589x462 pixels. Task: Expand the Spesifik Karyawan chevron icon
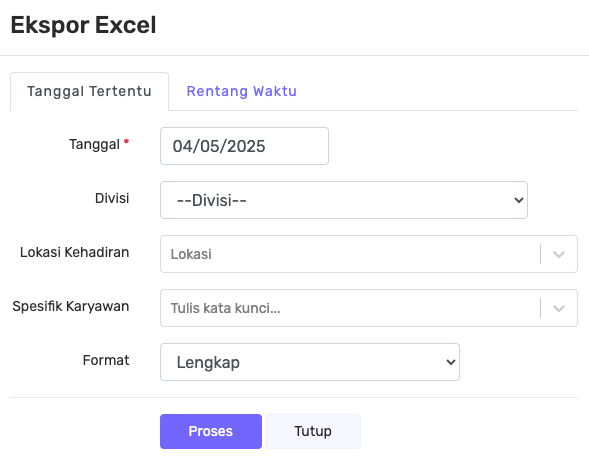(x=559, y=308)
